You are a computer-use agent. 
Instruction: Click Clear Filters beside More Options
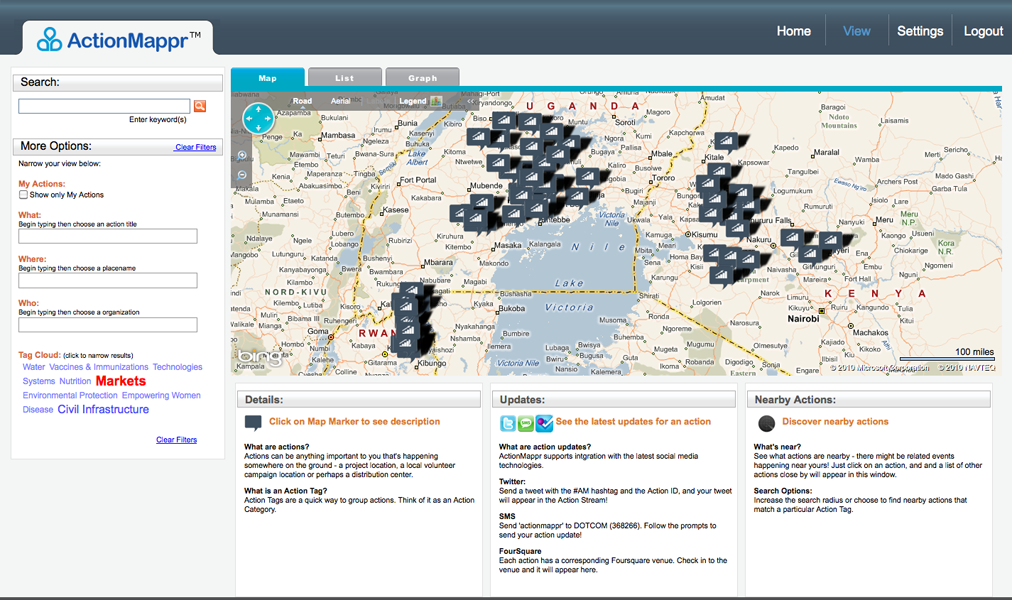(196, 147)
